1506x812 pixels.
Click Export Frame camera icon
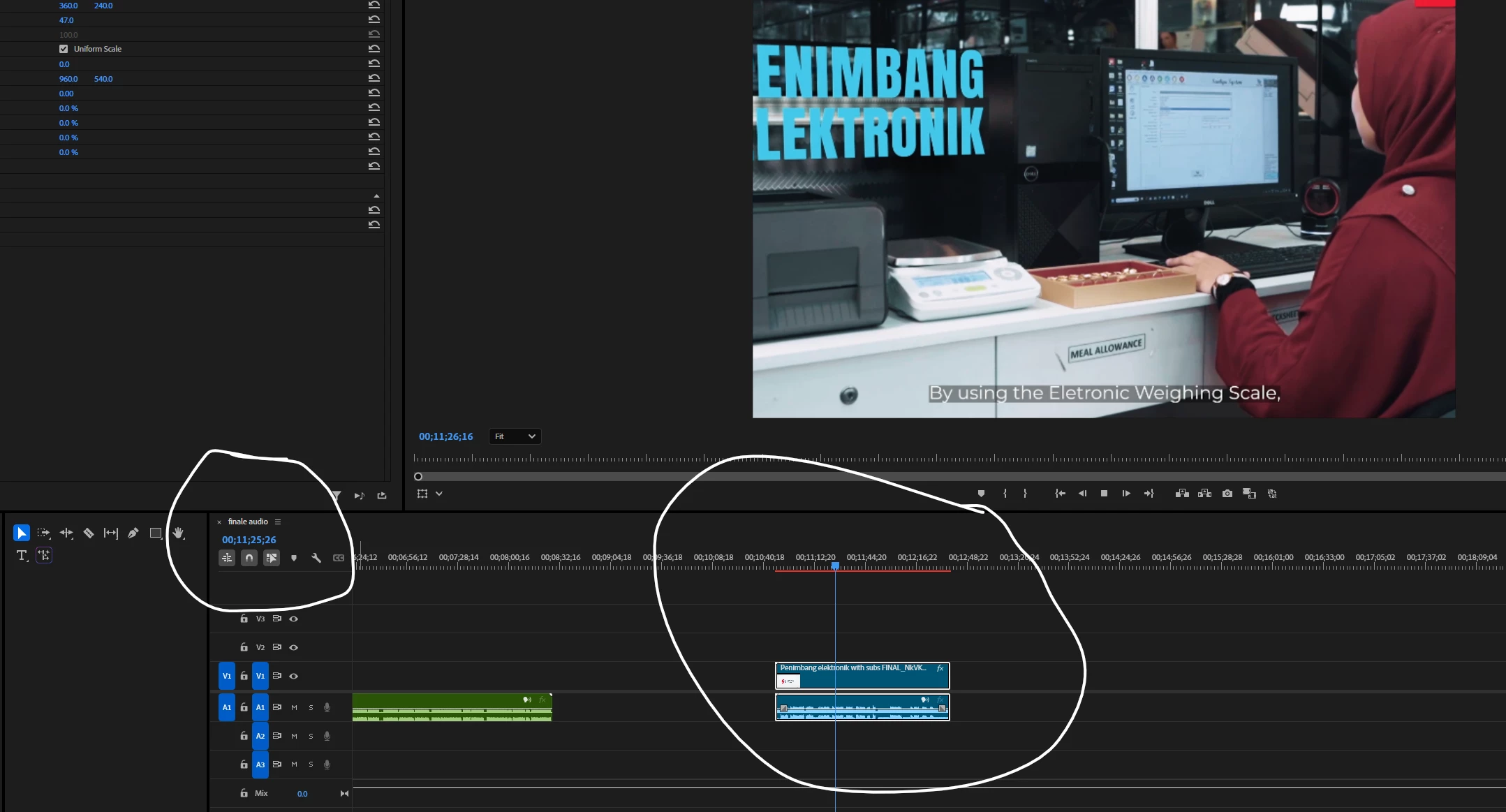pos(1227,494)
